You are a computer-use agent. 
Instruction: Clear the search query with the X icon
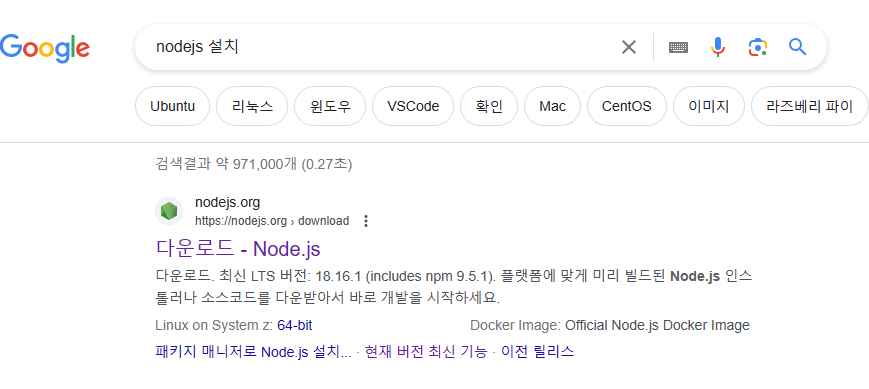(628, 47)
